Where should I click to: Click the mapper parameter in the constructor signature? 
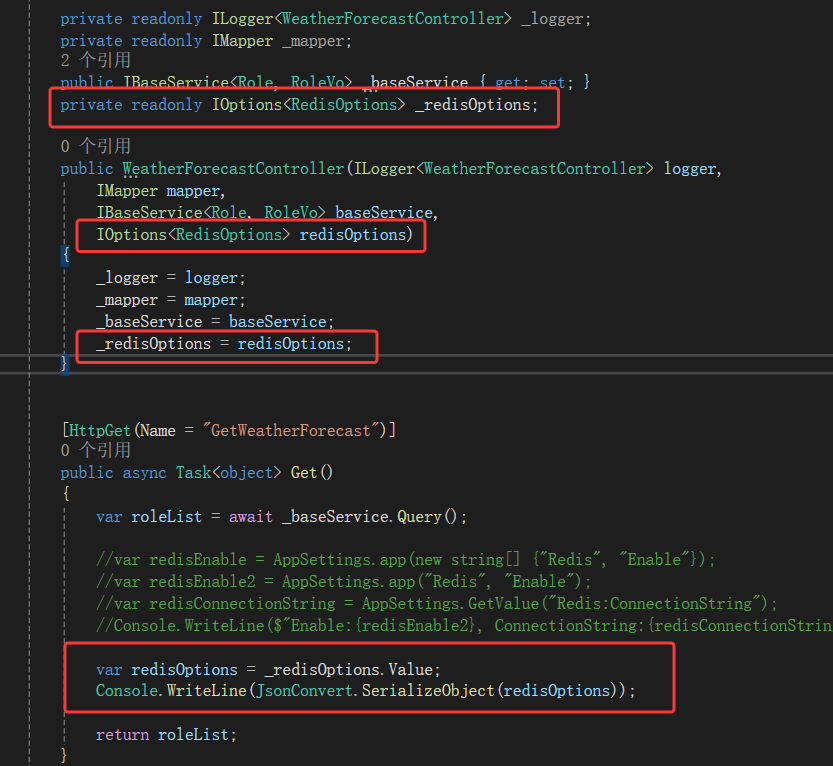coord(193,191)
